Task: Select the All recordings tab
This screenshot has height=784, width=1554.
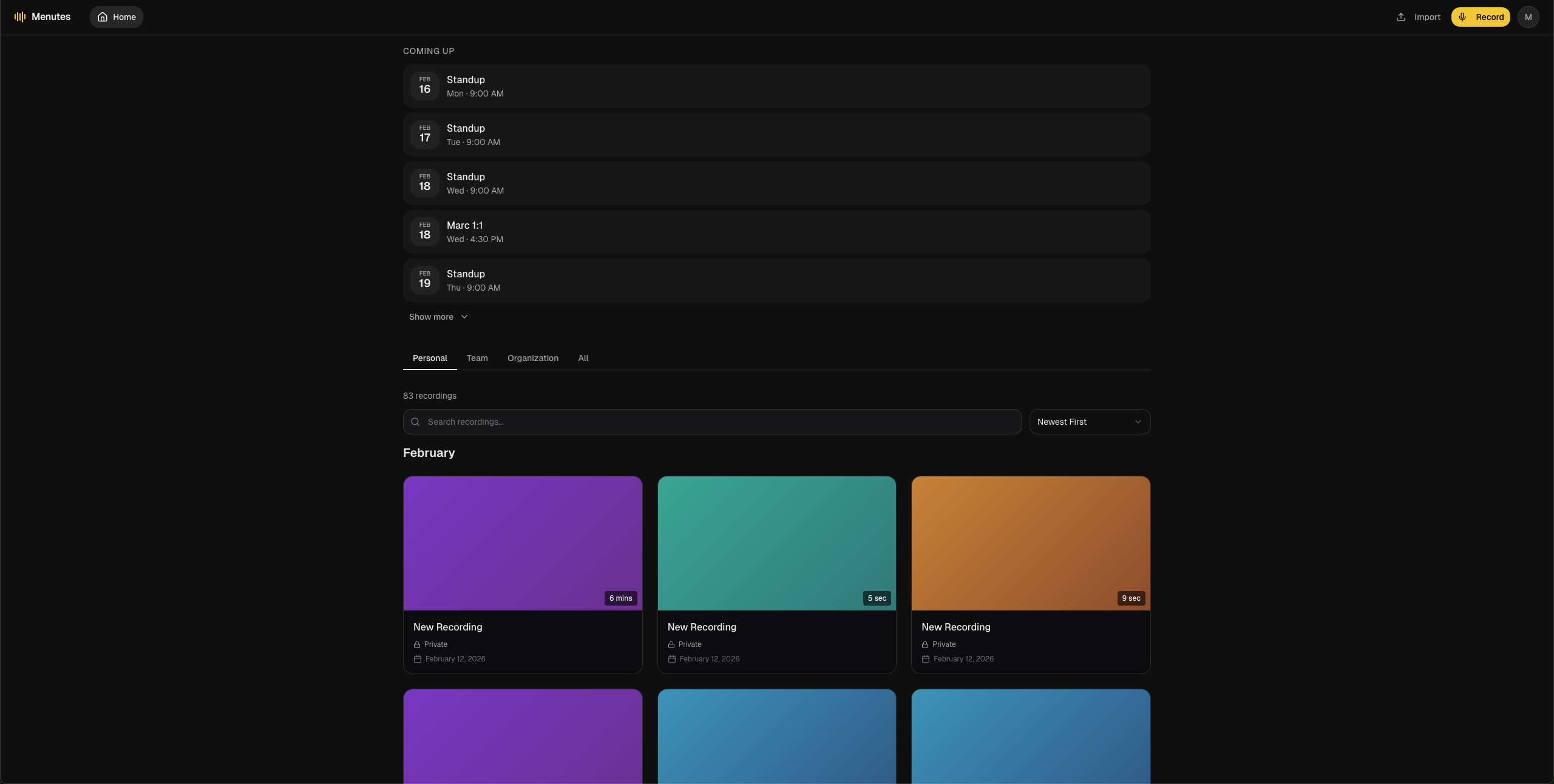Action: point(583,358)
